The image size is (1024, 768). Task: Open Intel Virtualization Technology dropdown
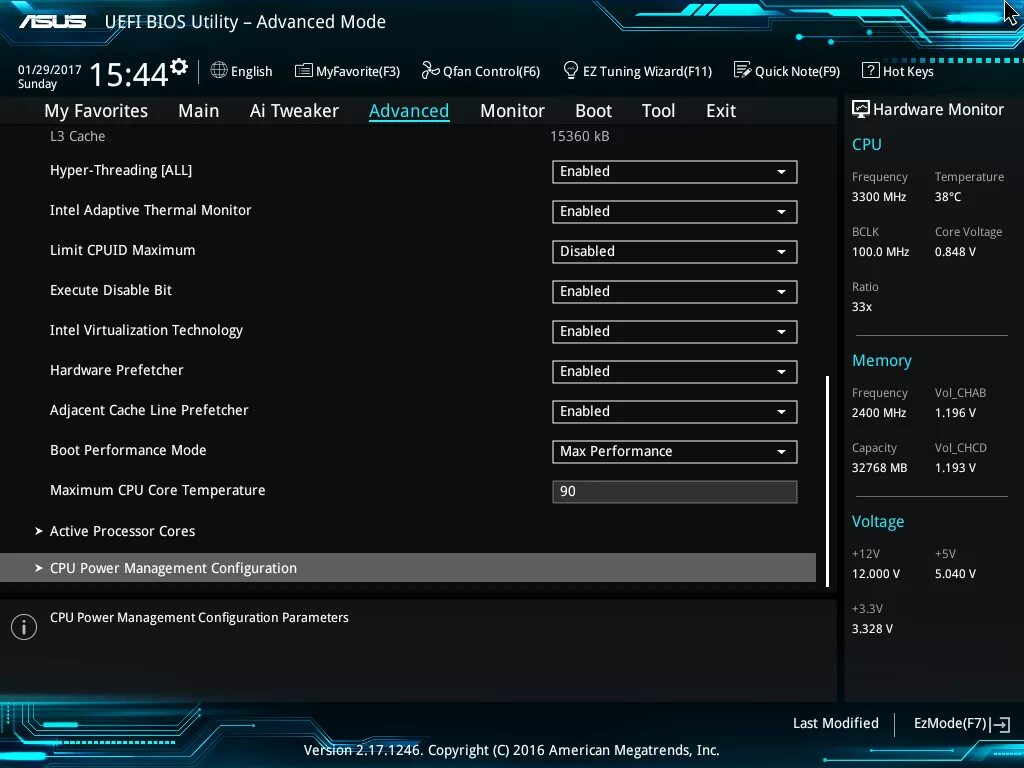point(675,332)
